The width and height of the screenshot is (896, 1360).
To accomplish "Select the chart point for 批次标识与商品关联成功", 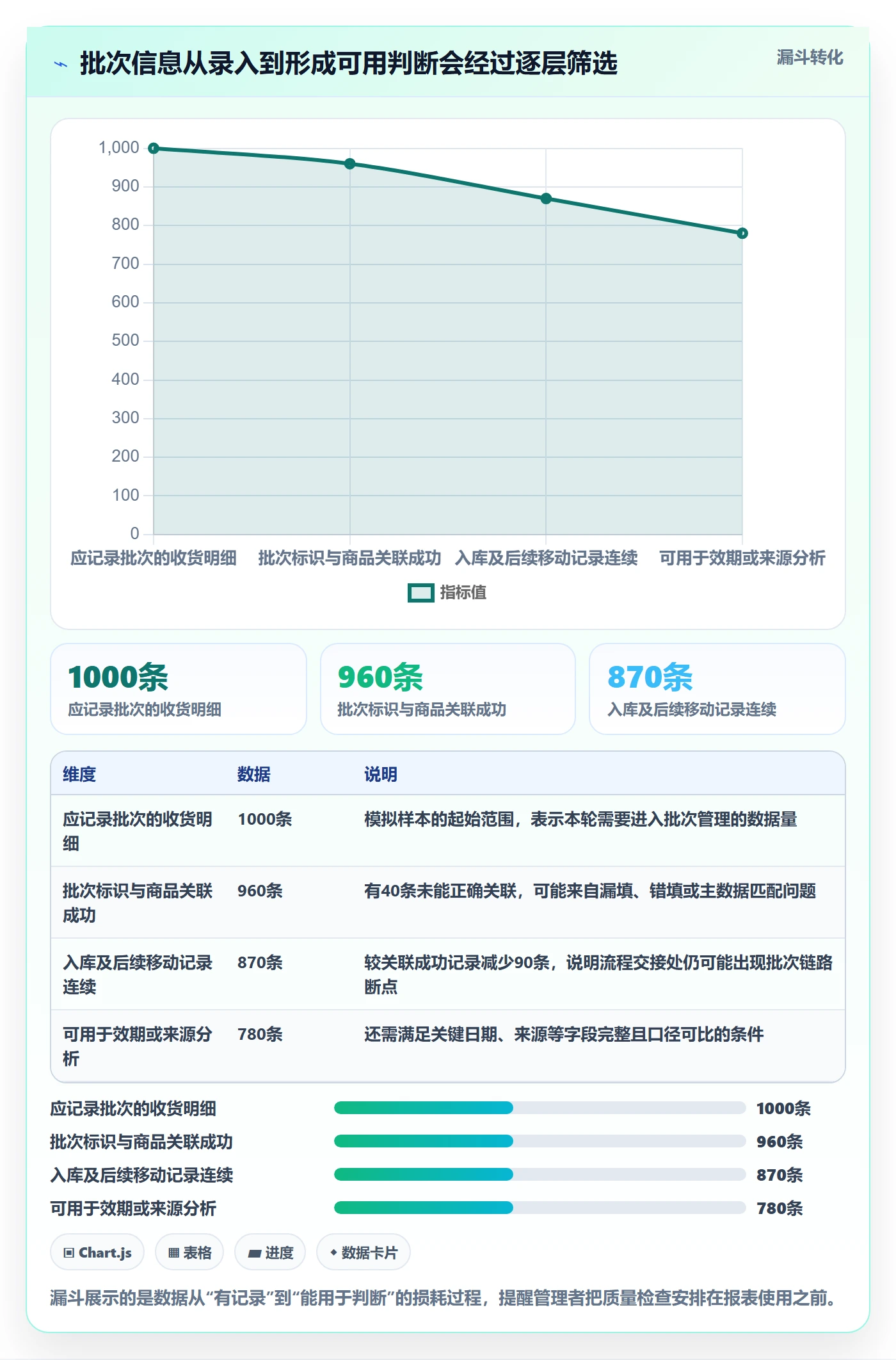I will 350,164.
